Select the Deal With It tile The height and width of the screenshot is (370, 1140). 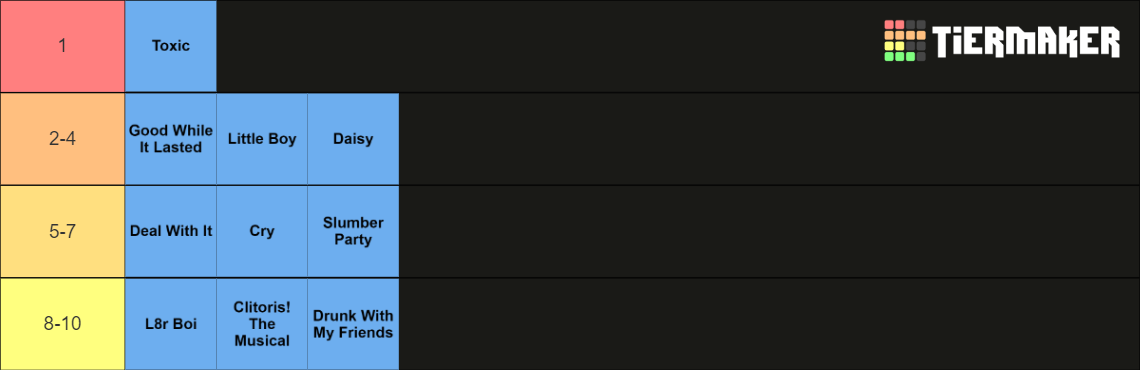(x=171, y=231)
